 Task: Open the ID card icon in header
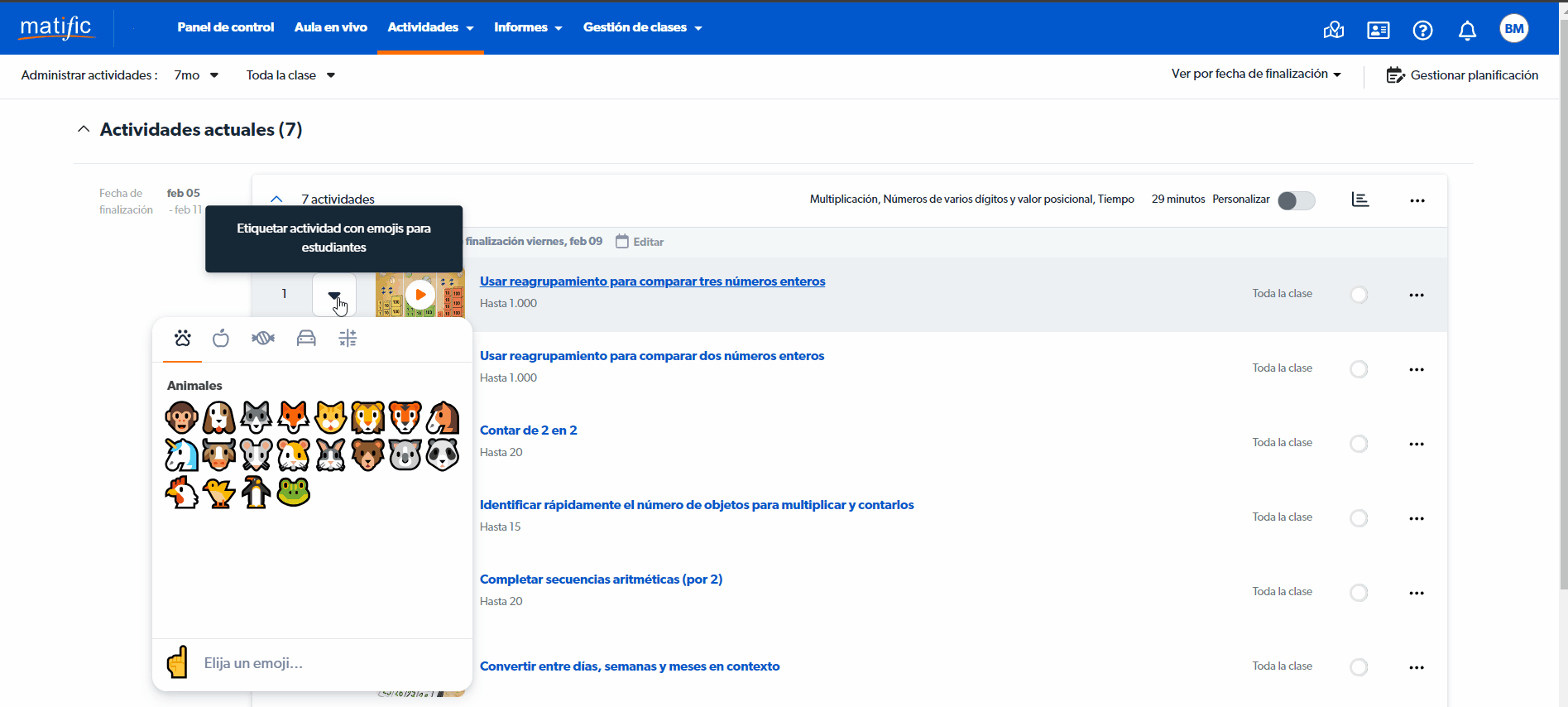pyautogui.click(x=1379, y=30)
